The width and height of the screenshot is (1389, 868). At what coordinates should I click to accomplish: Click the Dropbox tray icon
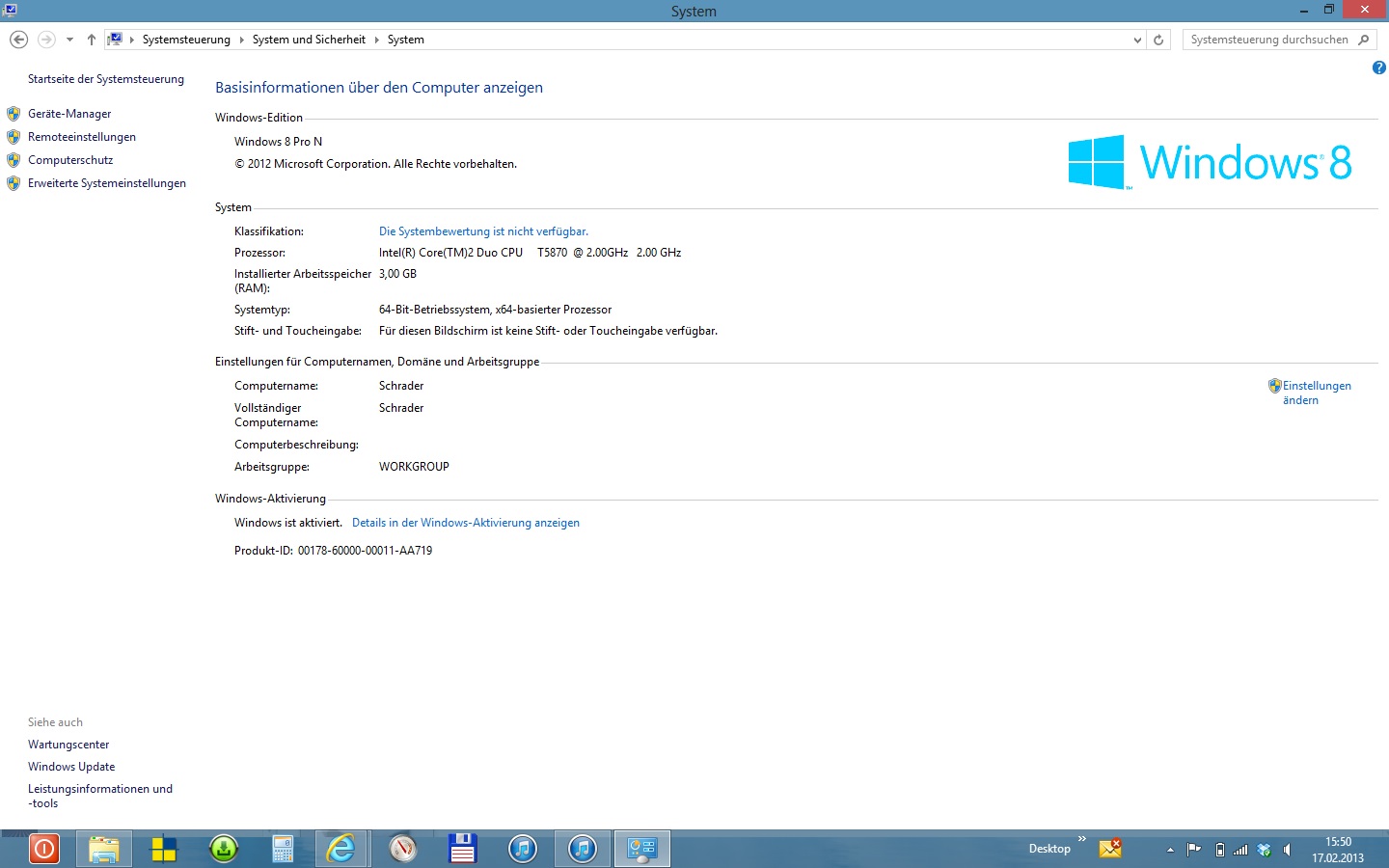pyautogui.click(x=1265, y=850)
